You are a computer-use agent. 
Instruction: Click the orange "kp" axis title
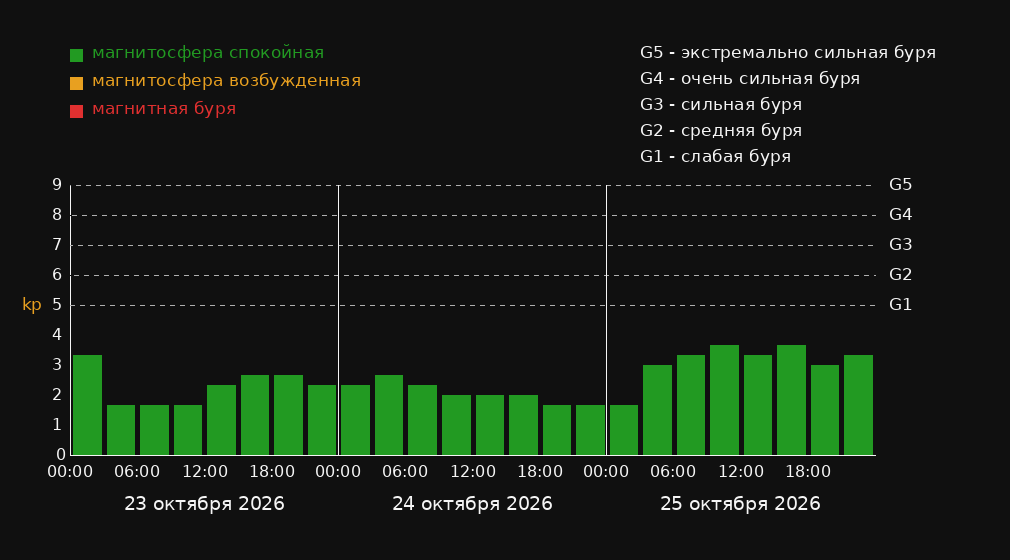(32, 305)
